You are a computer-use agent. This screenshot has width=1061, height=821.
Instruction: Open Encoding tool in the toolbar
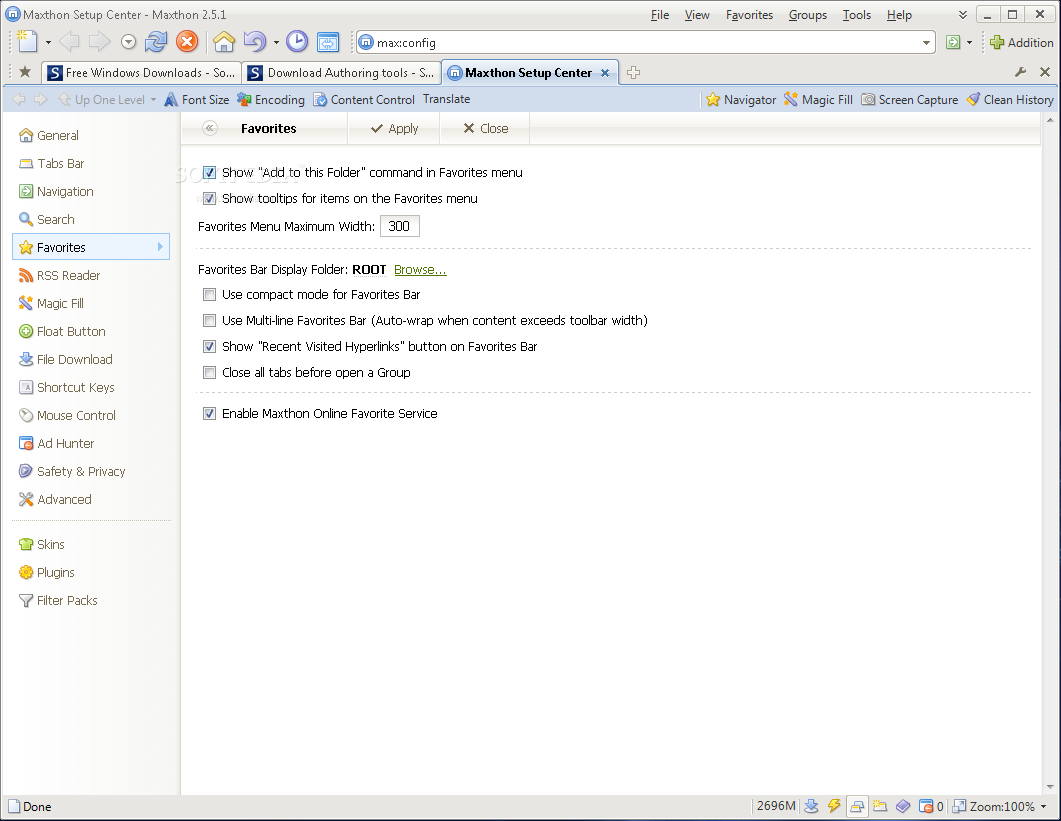click(271, 99)
